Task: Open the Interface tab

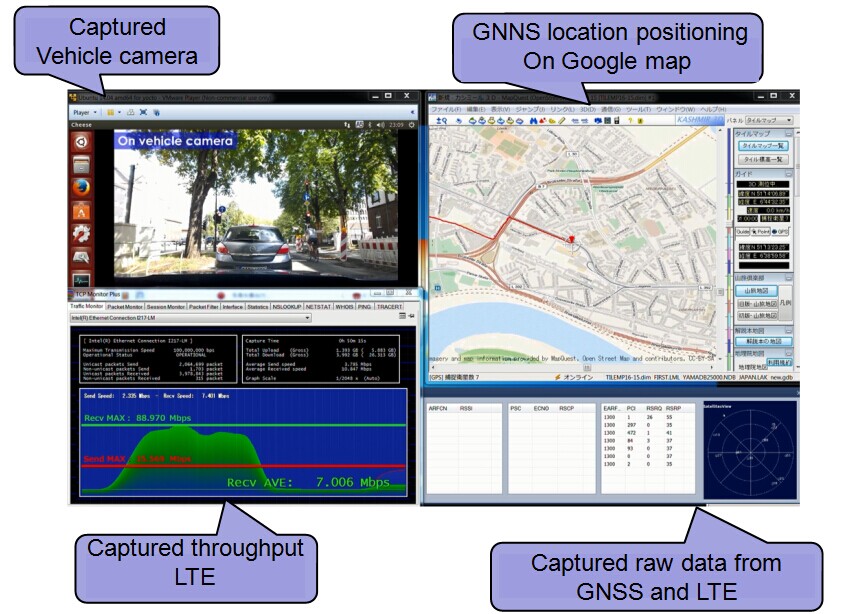Action: coord(233,307)
